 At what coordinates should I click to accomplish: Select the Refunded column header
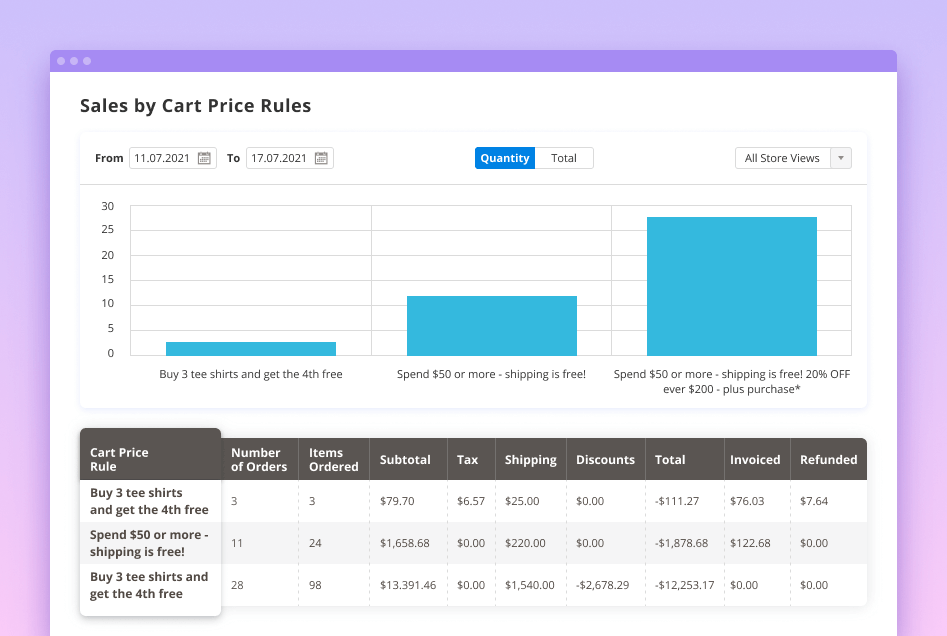828,460
